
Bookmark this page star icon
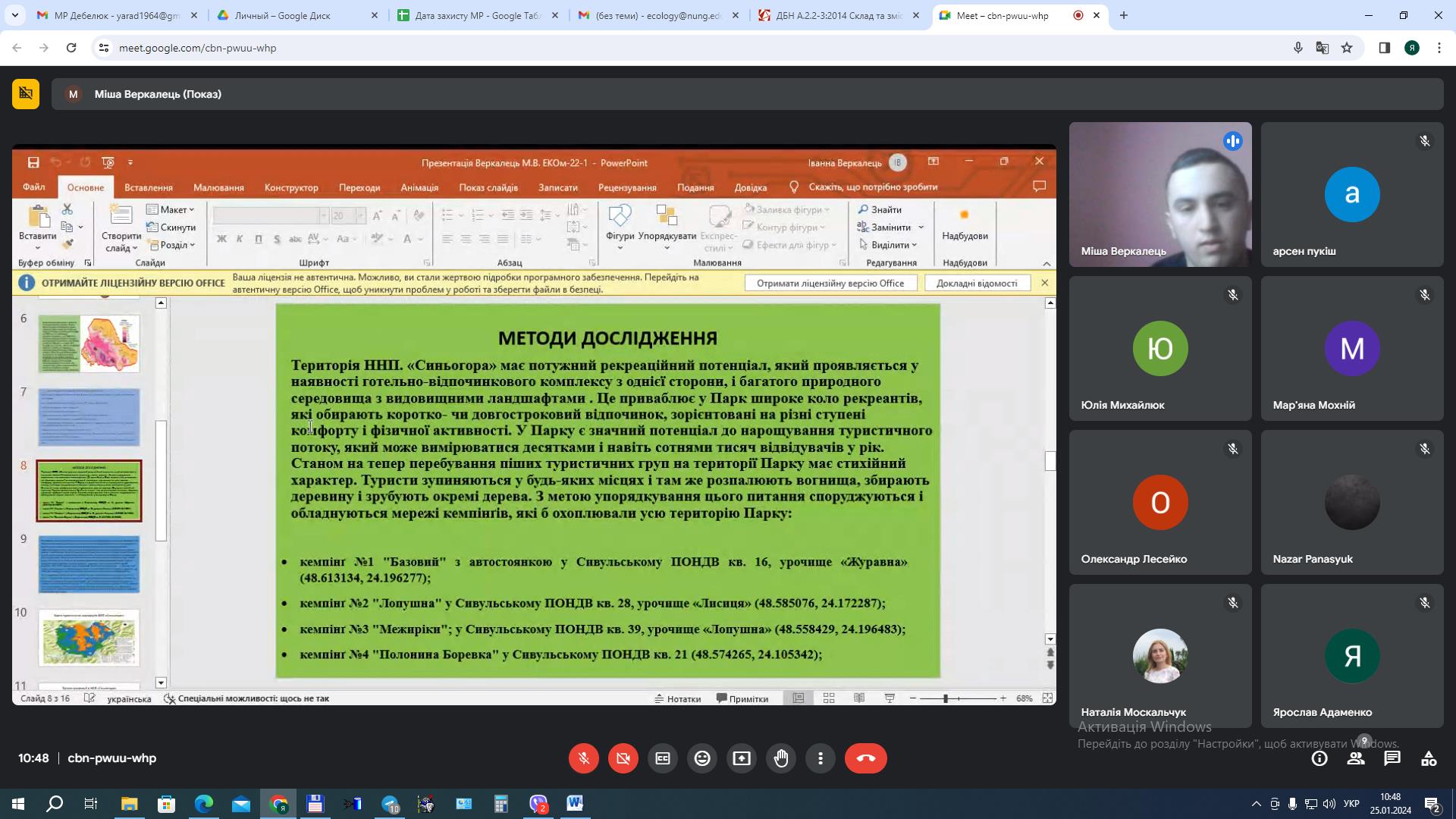(1347, 48)
